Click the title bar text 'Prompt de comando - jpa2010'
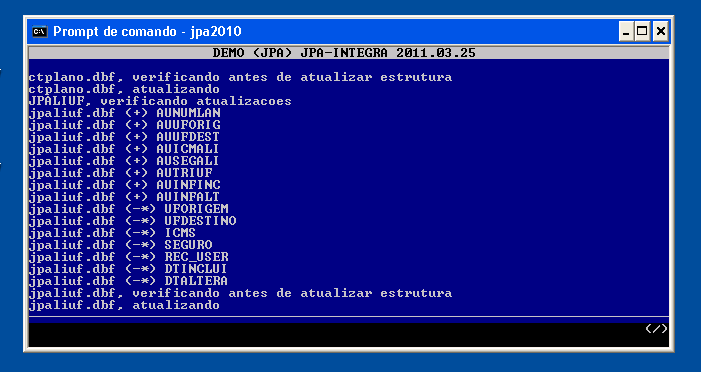This screenshot has width=701, height=372. click(147, 32)
